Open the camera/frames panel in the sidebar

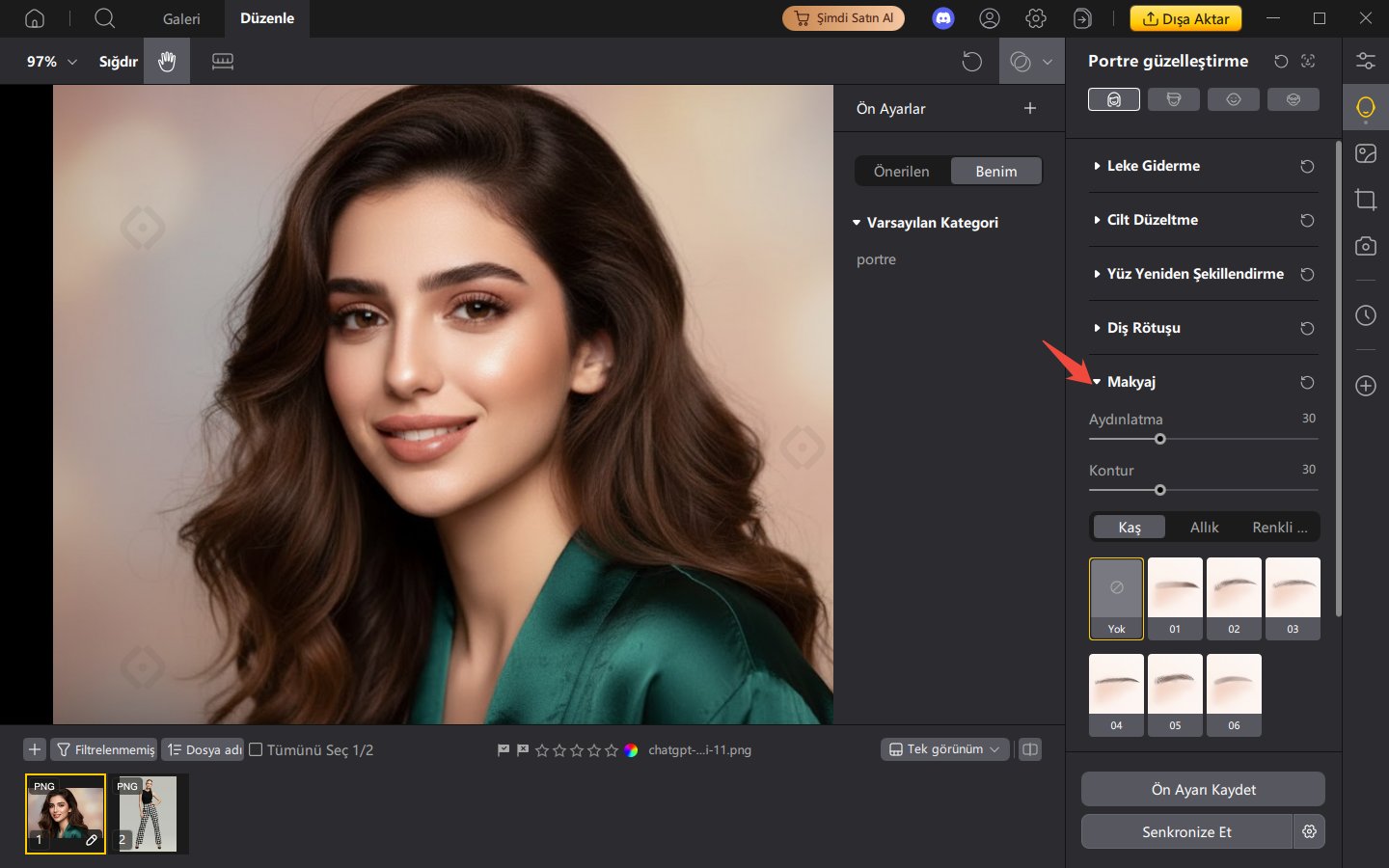(x=1365, y=246)
